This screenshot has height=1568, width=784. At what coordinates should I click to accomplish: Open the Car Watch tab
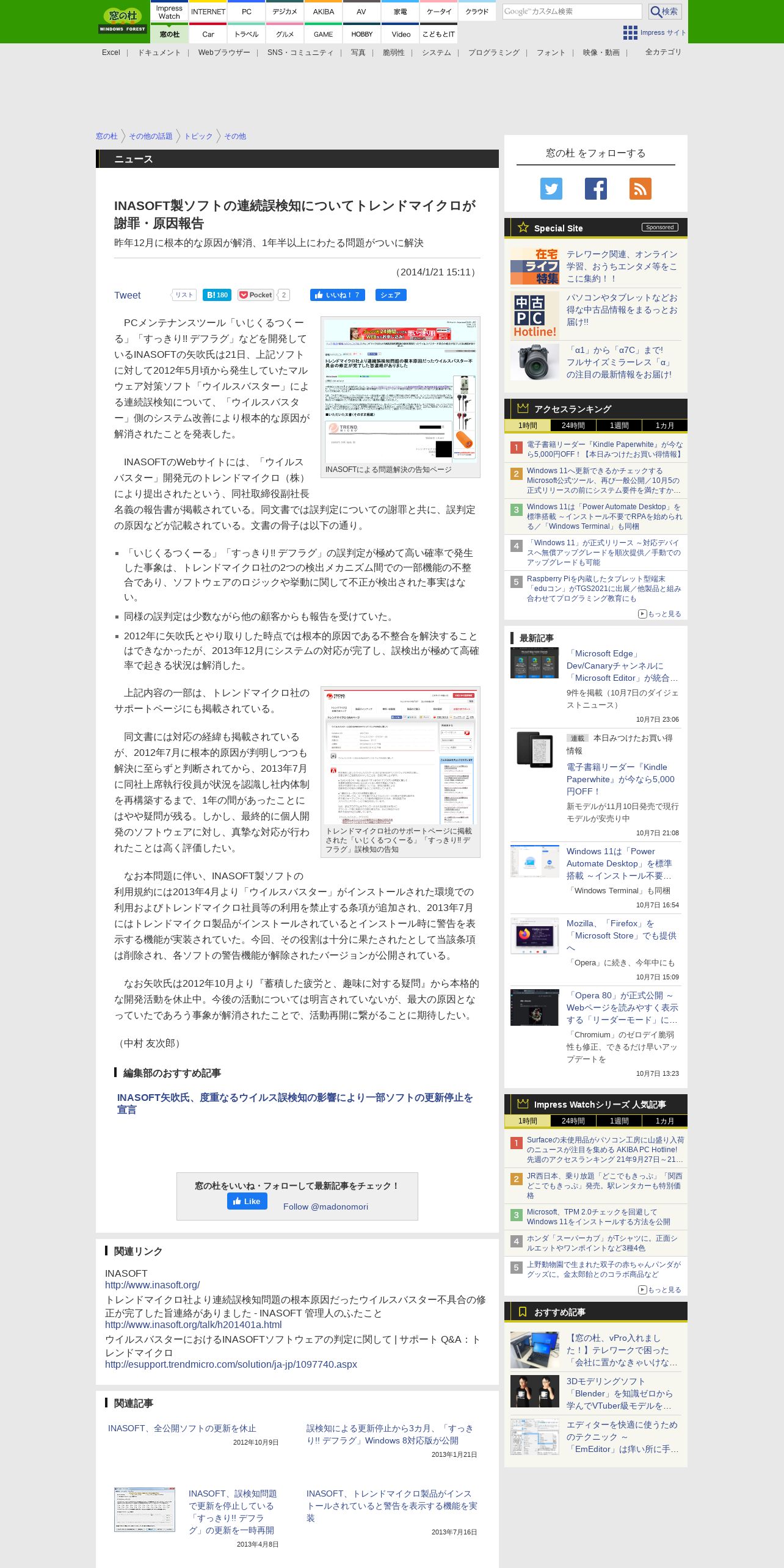coord(208,34)
